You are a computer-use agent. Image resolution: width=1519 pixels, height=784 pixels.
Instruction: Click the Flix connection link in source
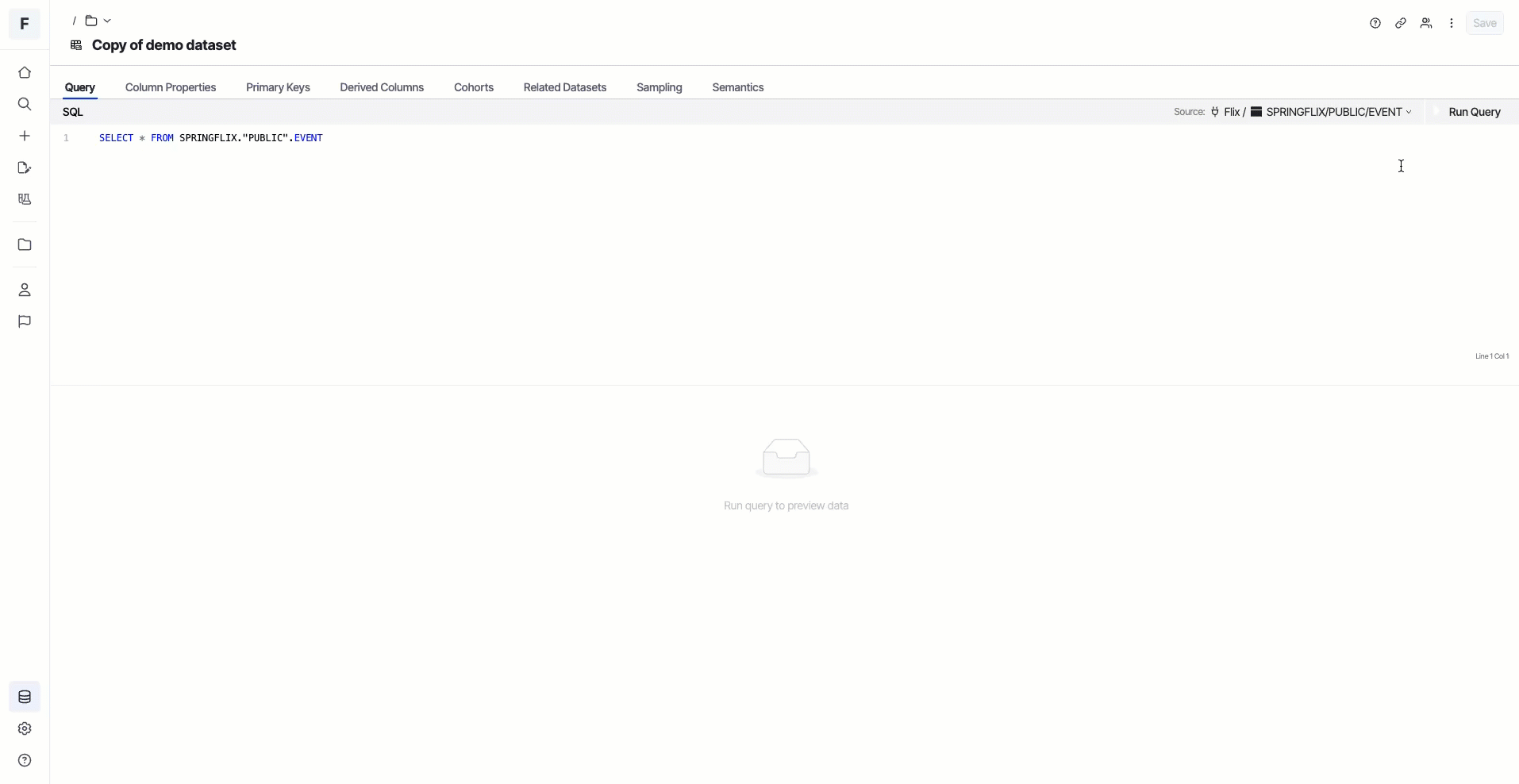(x=1225, y=112)
